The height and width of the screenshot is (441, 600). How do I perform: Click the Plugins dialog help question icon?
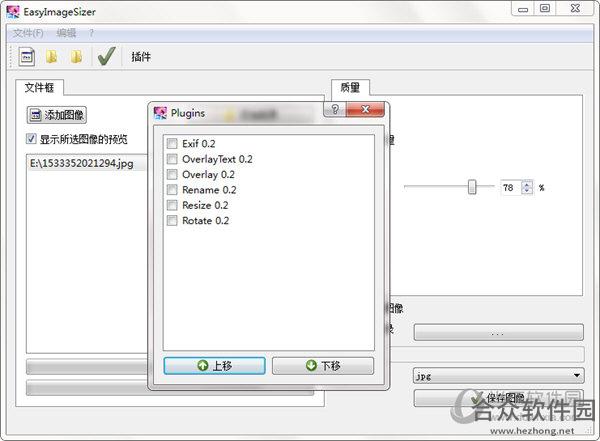click(335, 110)
